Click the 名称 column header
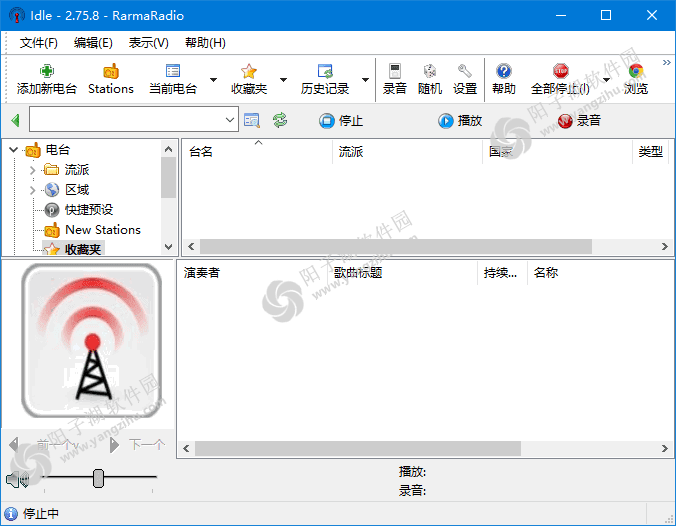The height and width of the screenshot is (526, 676). 601,272
